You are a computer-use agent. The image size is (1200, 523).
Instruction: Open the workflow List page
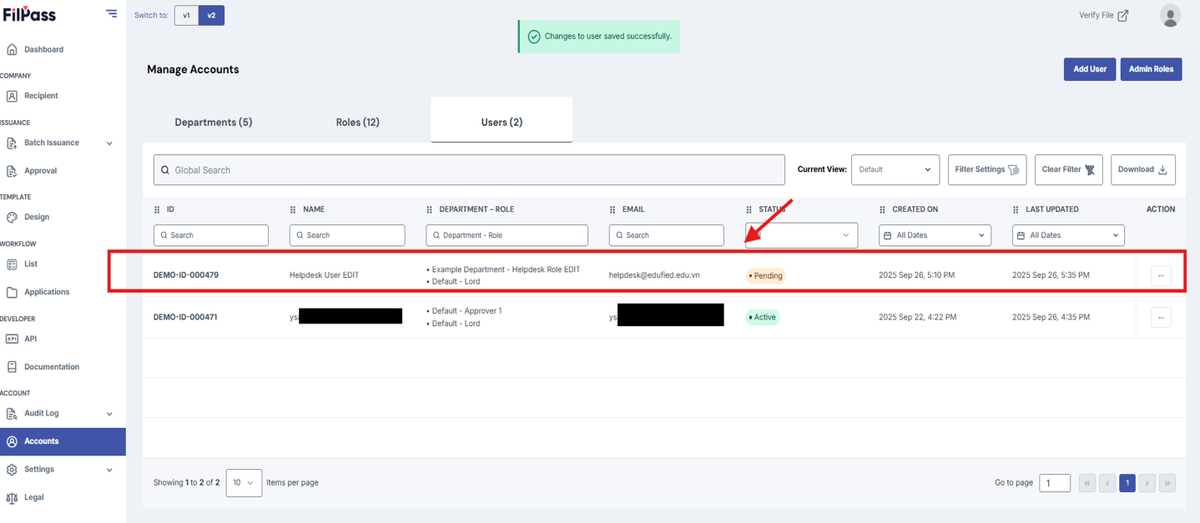31,264
